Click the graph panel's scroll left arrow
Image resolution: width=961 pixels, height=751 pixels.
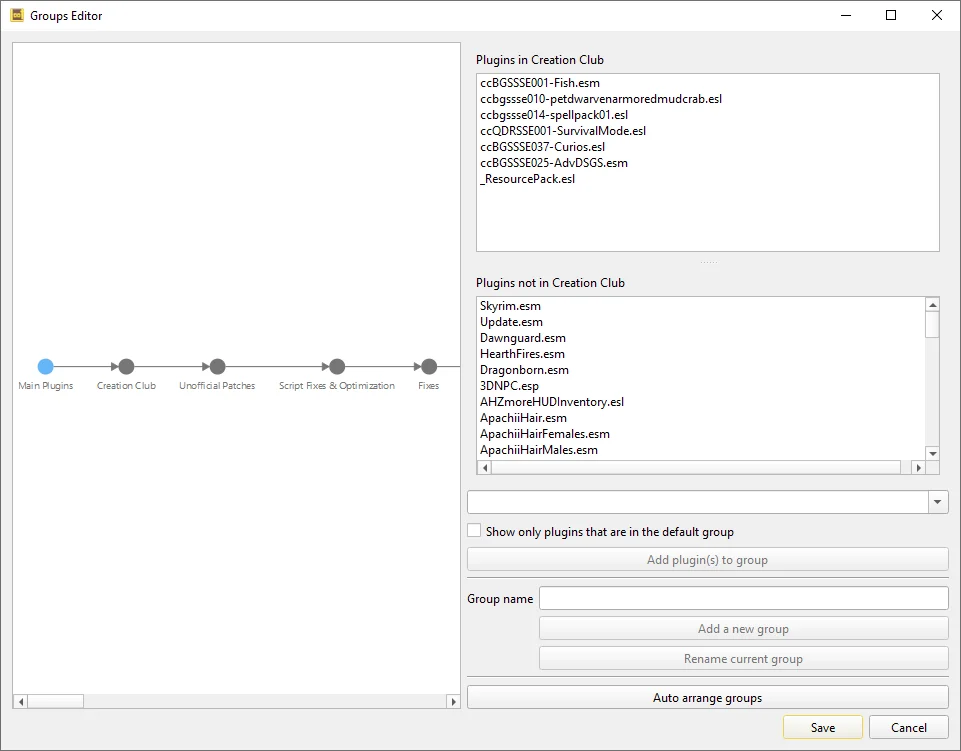pos(21,701)
